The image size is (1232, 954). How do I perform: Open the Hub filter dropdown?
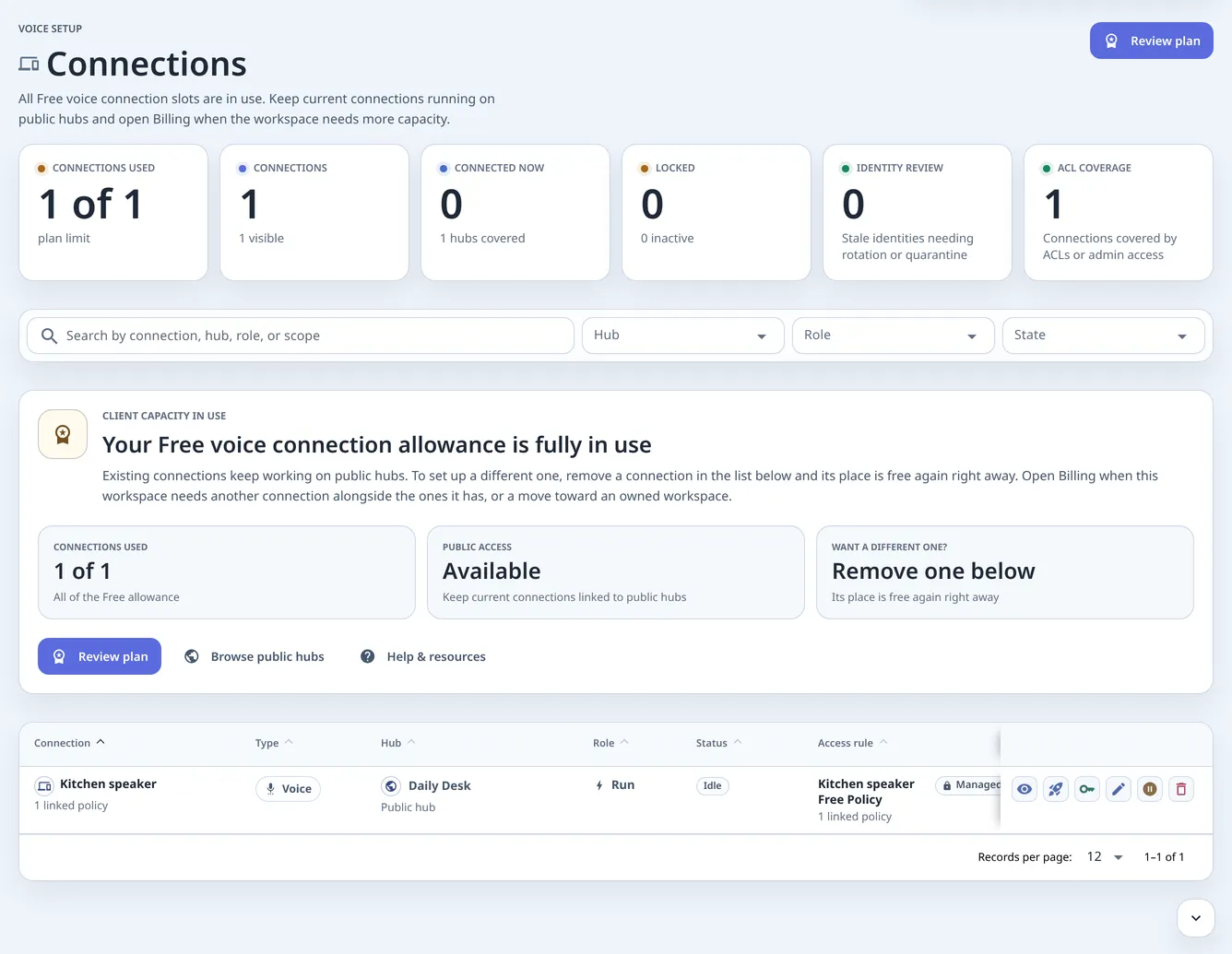click(x=683, y=336)
